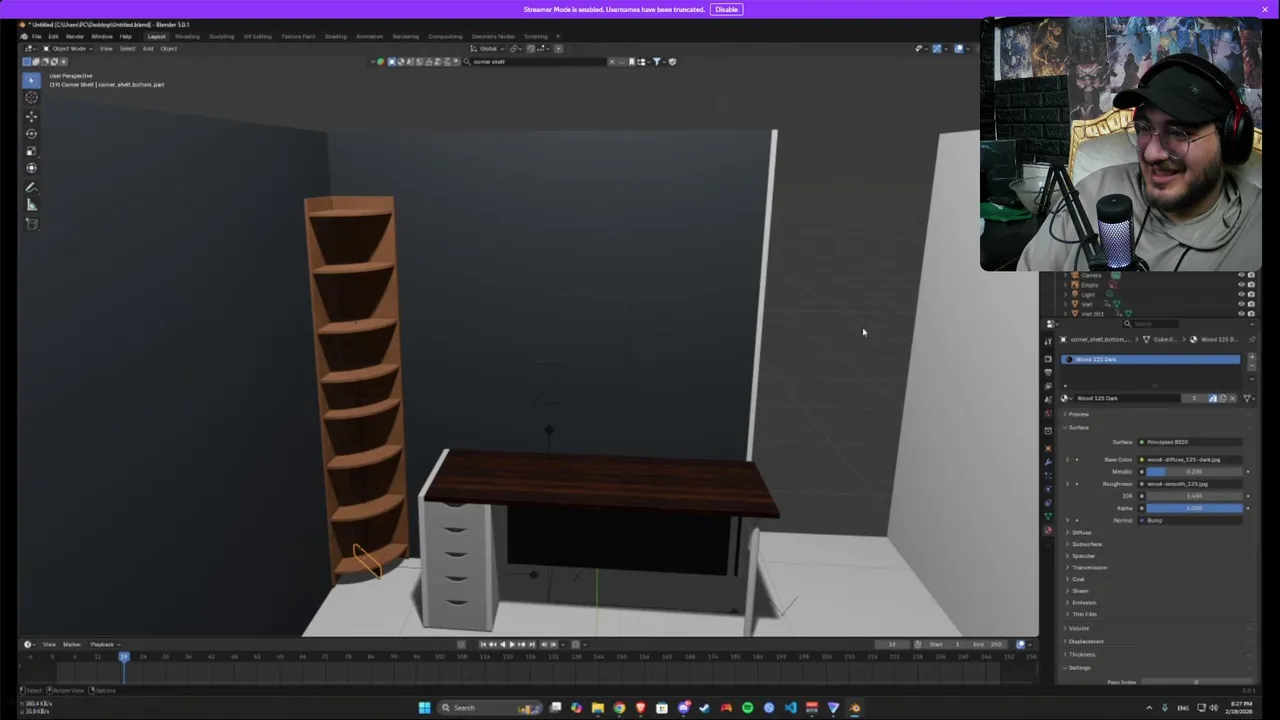Switch to the UV Editing workspace tab
Screen dimensions: 1280x720
pyautogui.click(x=257, y=36)
